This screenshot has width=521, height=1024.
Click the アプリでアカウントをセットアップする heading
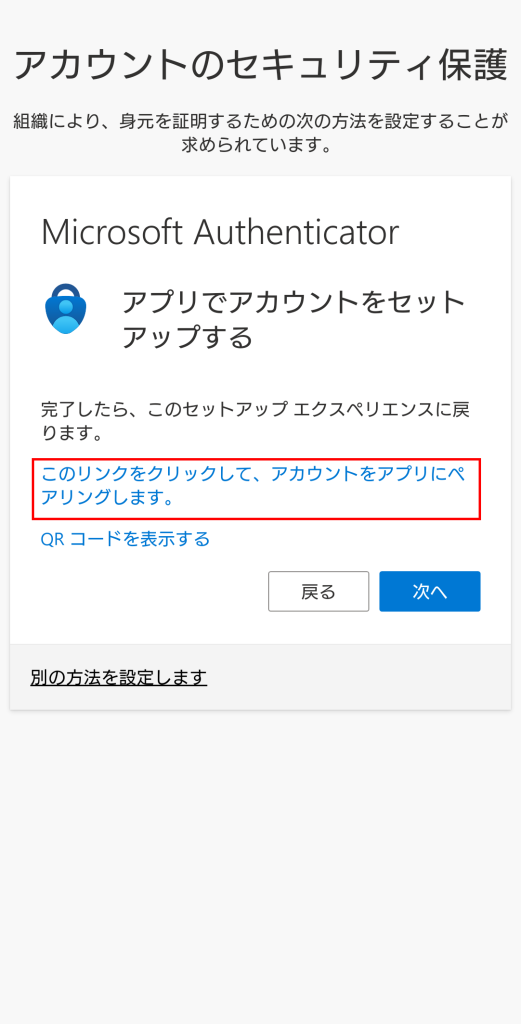[294, 320]
